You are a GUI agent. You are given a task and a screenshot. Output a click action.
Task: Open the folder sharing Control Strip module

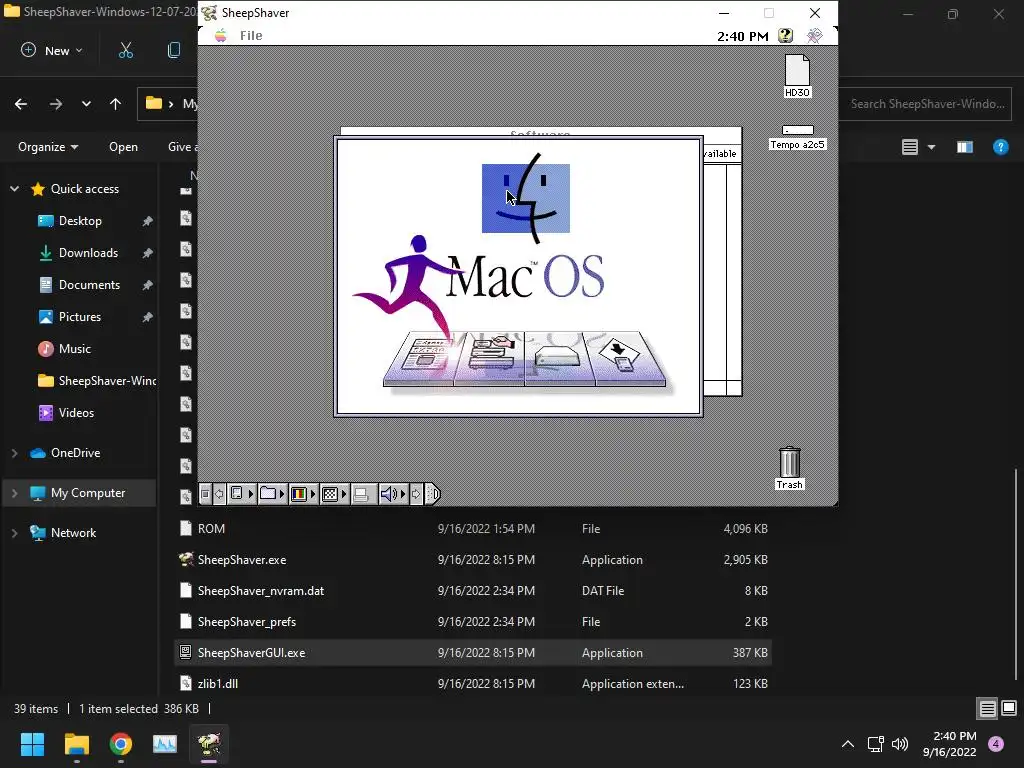pyautogui.click(x=272, y=494)
